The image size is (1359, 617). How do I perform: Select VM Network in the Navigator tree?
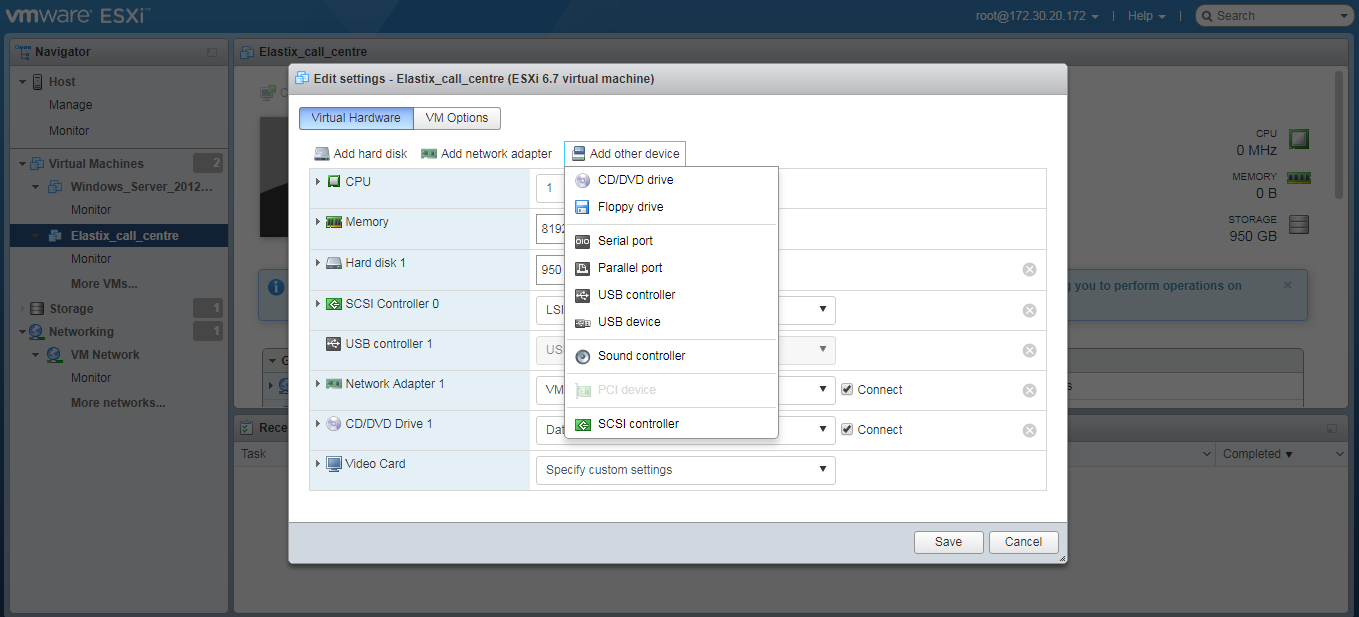[105, 355]
